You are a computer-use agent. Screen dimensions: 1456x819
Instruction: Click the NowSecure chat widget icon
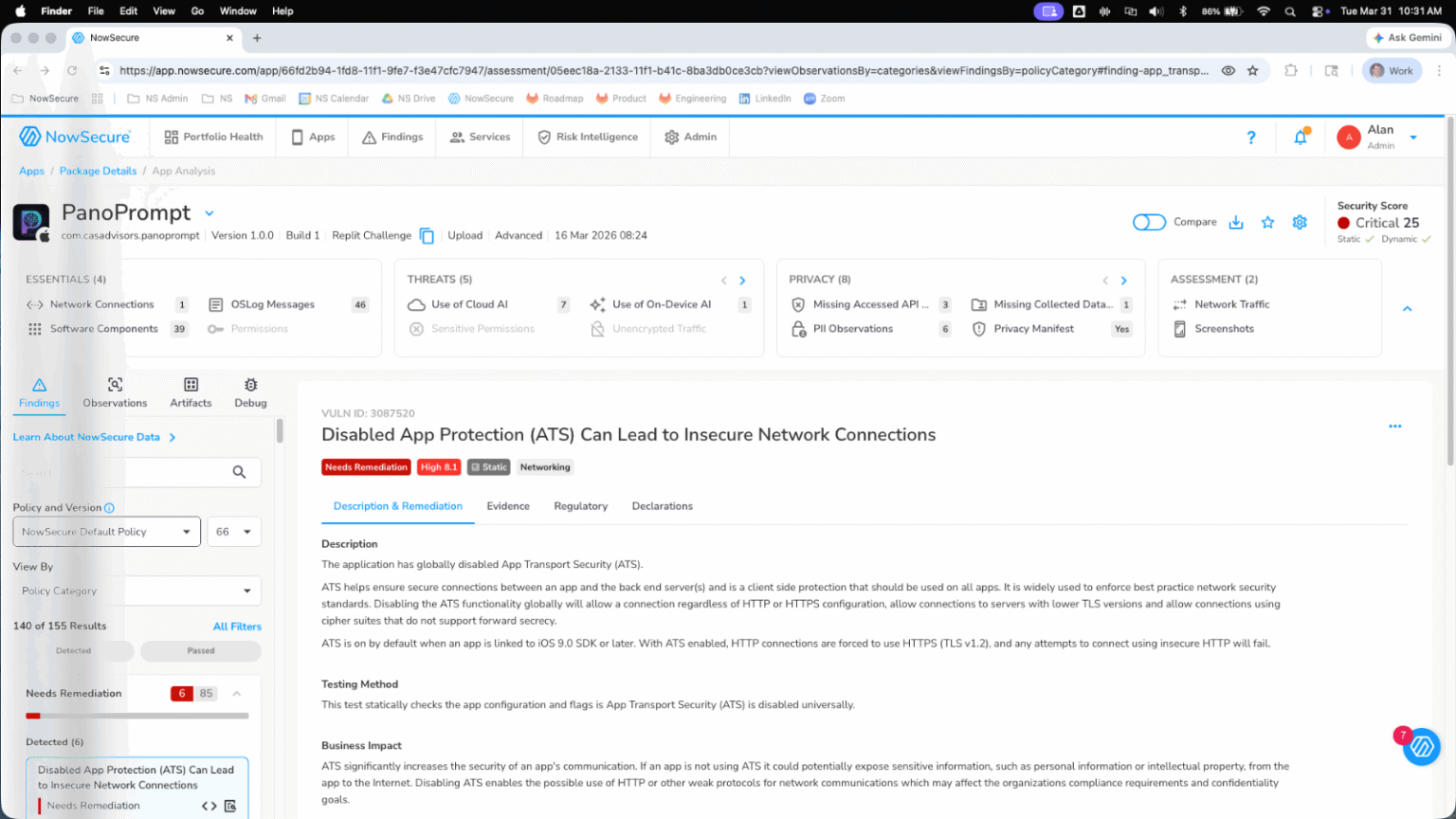click(1421, 747)
